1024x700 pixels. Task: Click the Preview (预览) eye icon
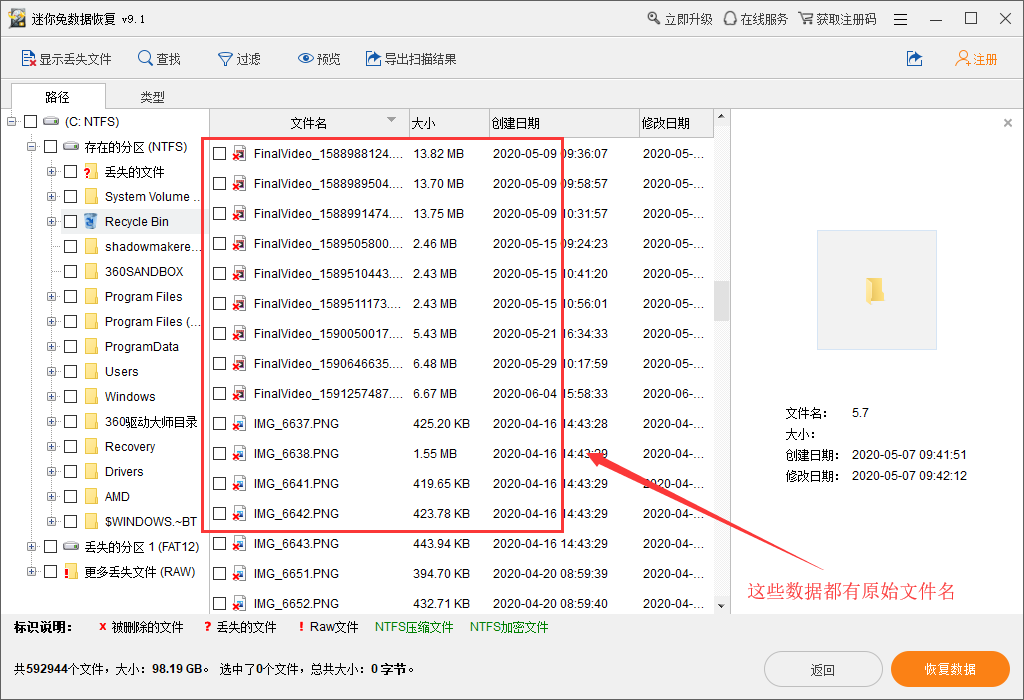[x=306, y=59]
